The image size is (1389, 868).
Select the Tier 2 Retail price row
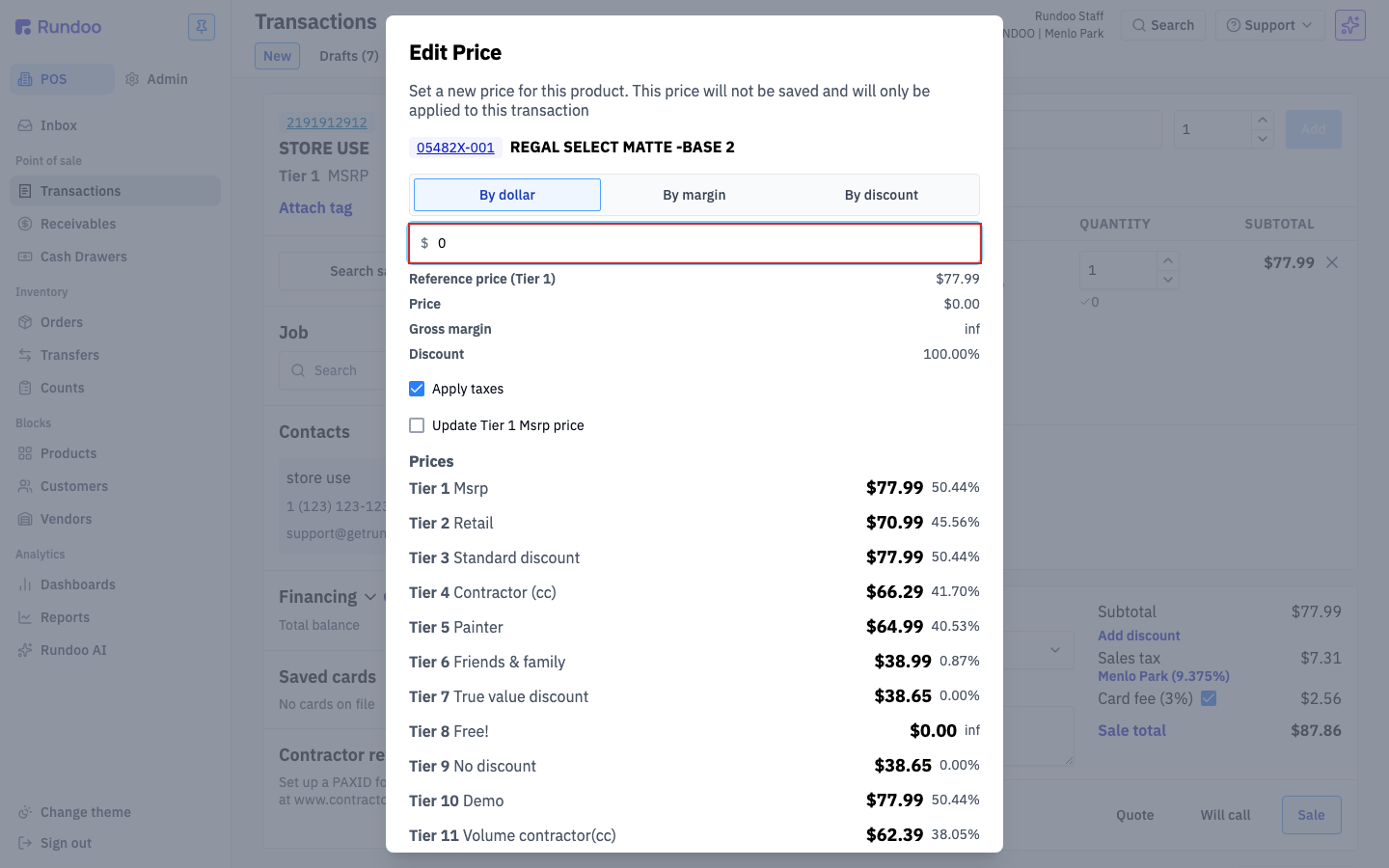694,523
